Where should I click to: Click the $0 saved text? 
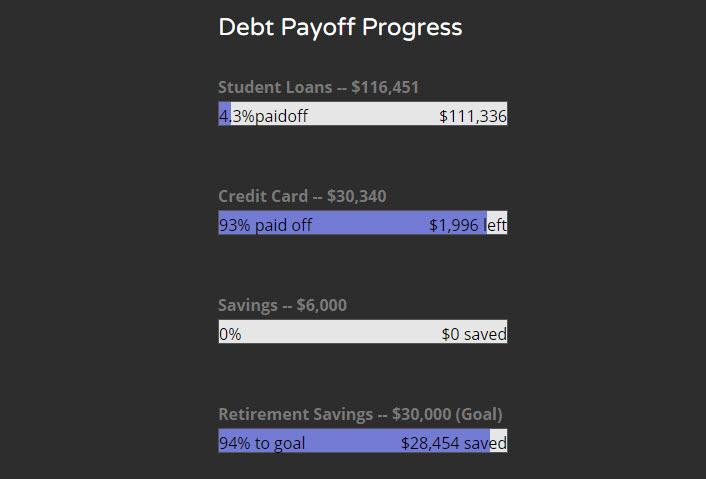(474, 334)
